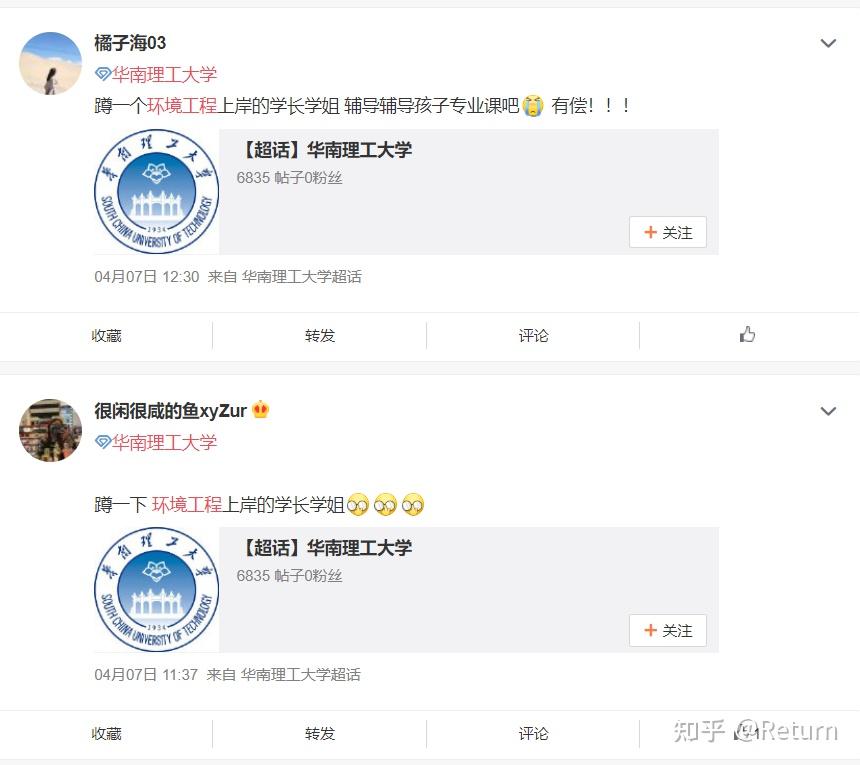Open the username 橘子海03
Image resolution: width=860 pixels, height=765 pixels.
click(x=130, y=43)
